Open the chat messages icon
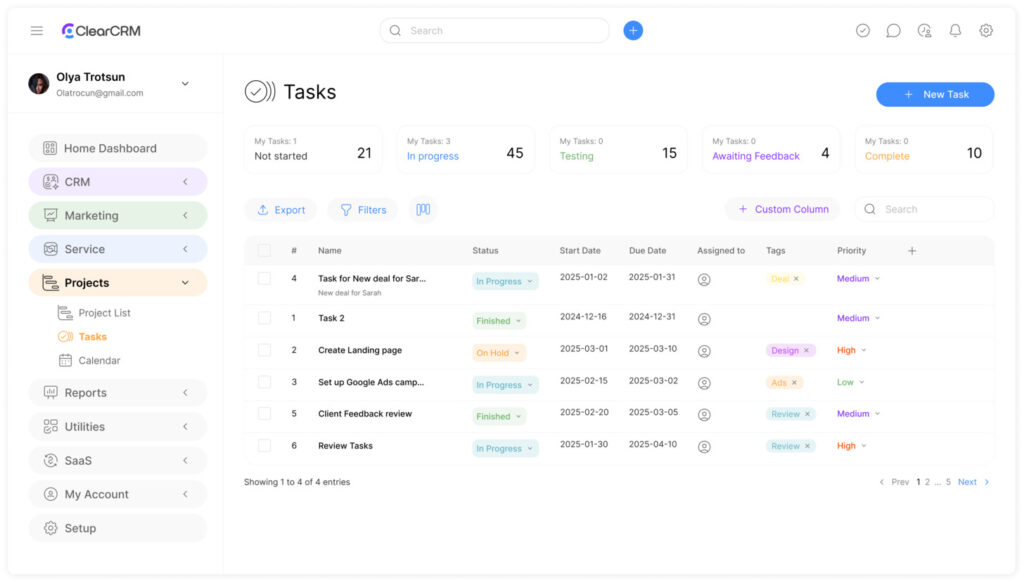This screenshot has height=583, width=1024. tap(893, 31)
